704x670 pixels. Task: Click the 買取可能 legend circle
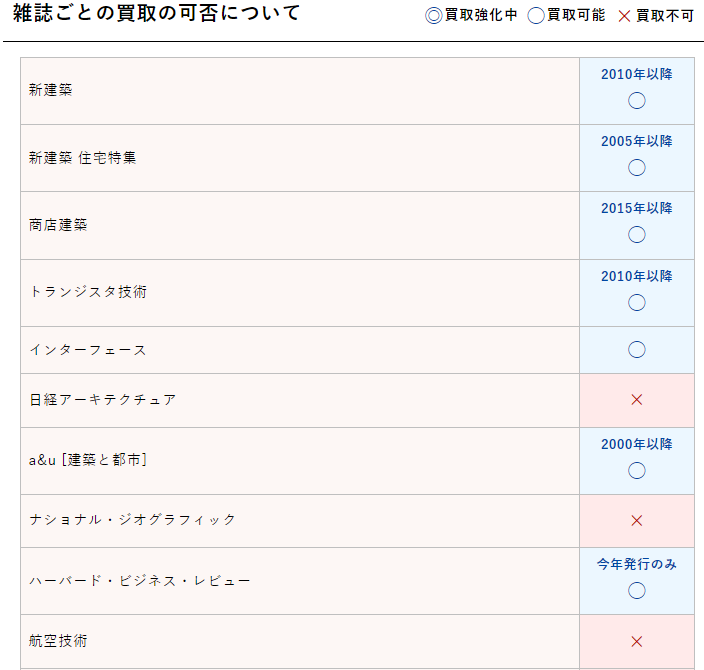tap(536, 16)
